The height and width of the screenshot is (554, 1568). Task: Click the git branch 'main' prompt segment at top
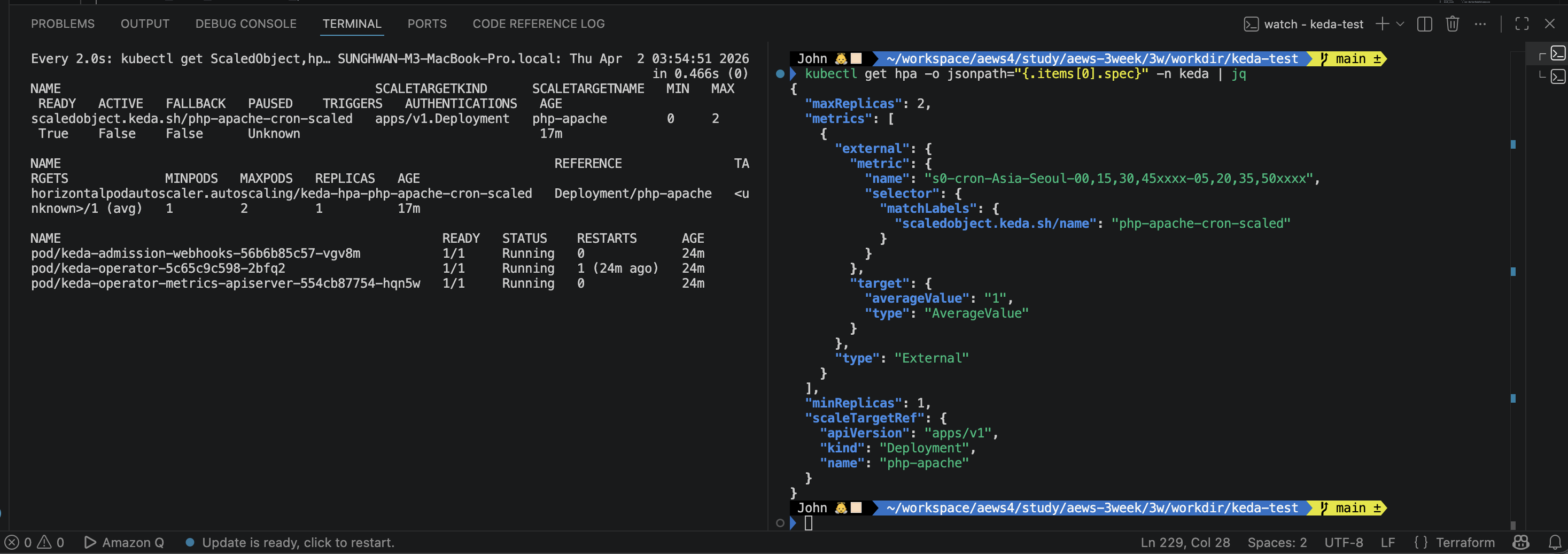click(x=1350, y=59)
